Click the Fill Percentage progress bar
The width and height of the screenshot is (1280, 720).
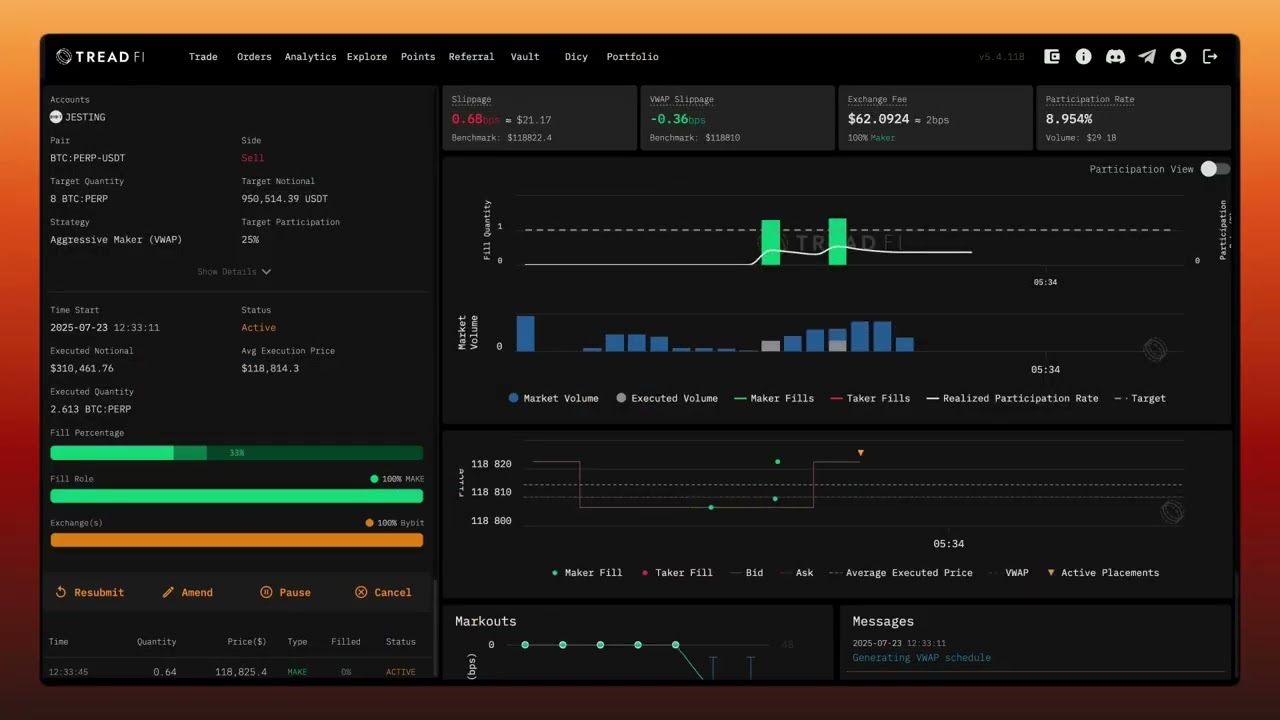click(x=237, y=453)
